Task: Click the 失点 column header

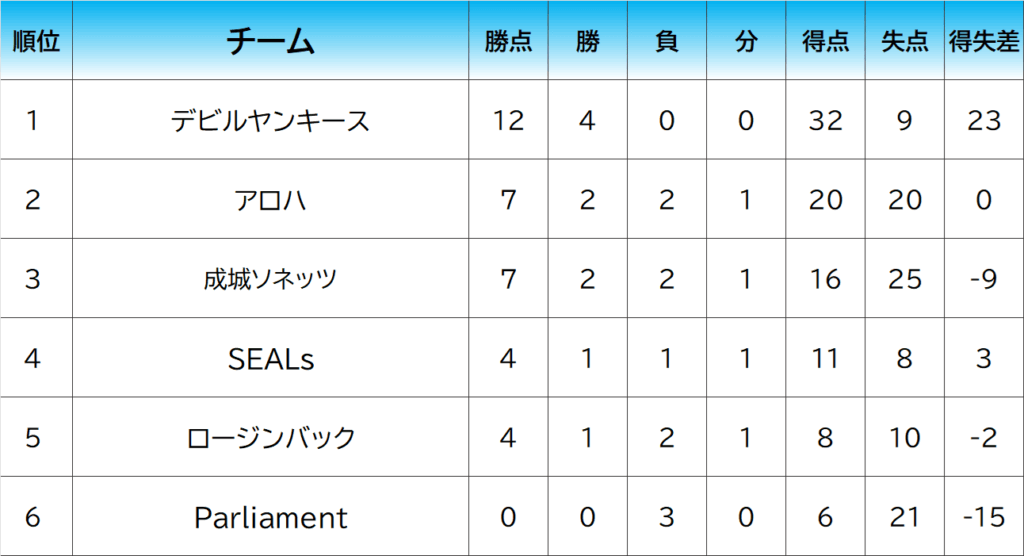Action: 905,42
